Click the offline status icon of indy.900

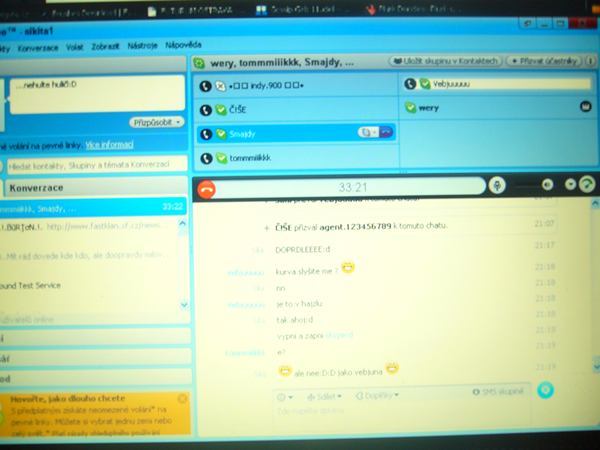[x=220, y=86]
